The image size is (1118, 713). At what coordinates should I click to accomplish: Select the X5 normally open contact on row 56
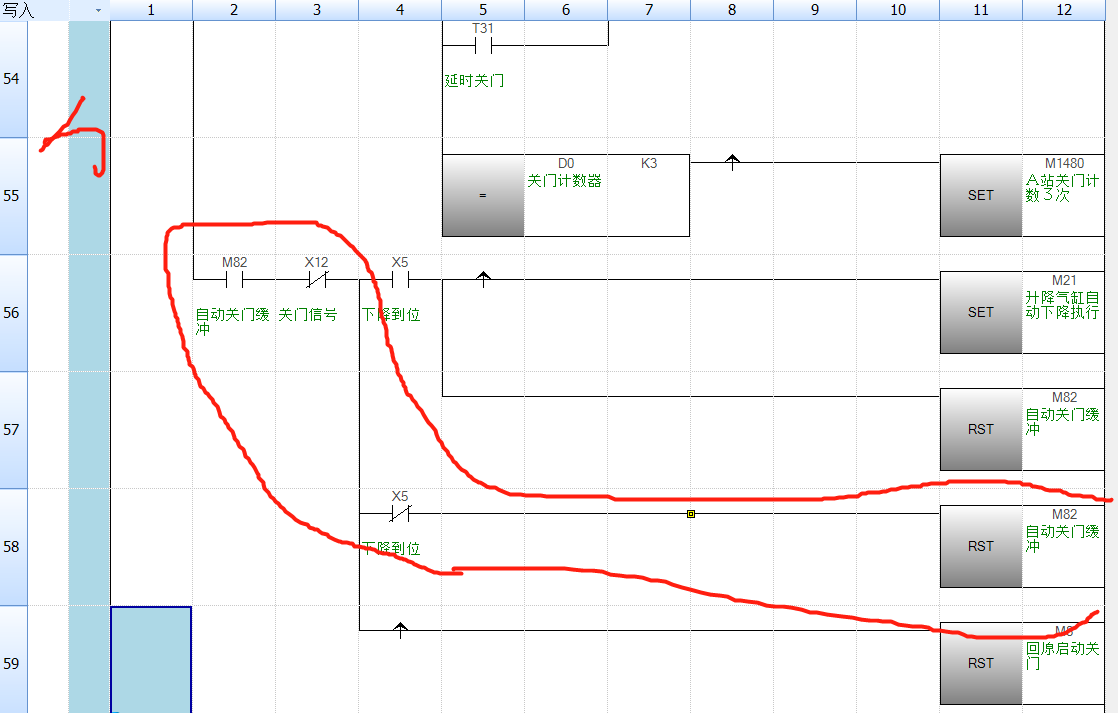click(x=400, y=279)
